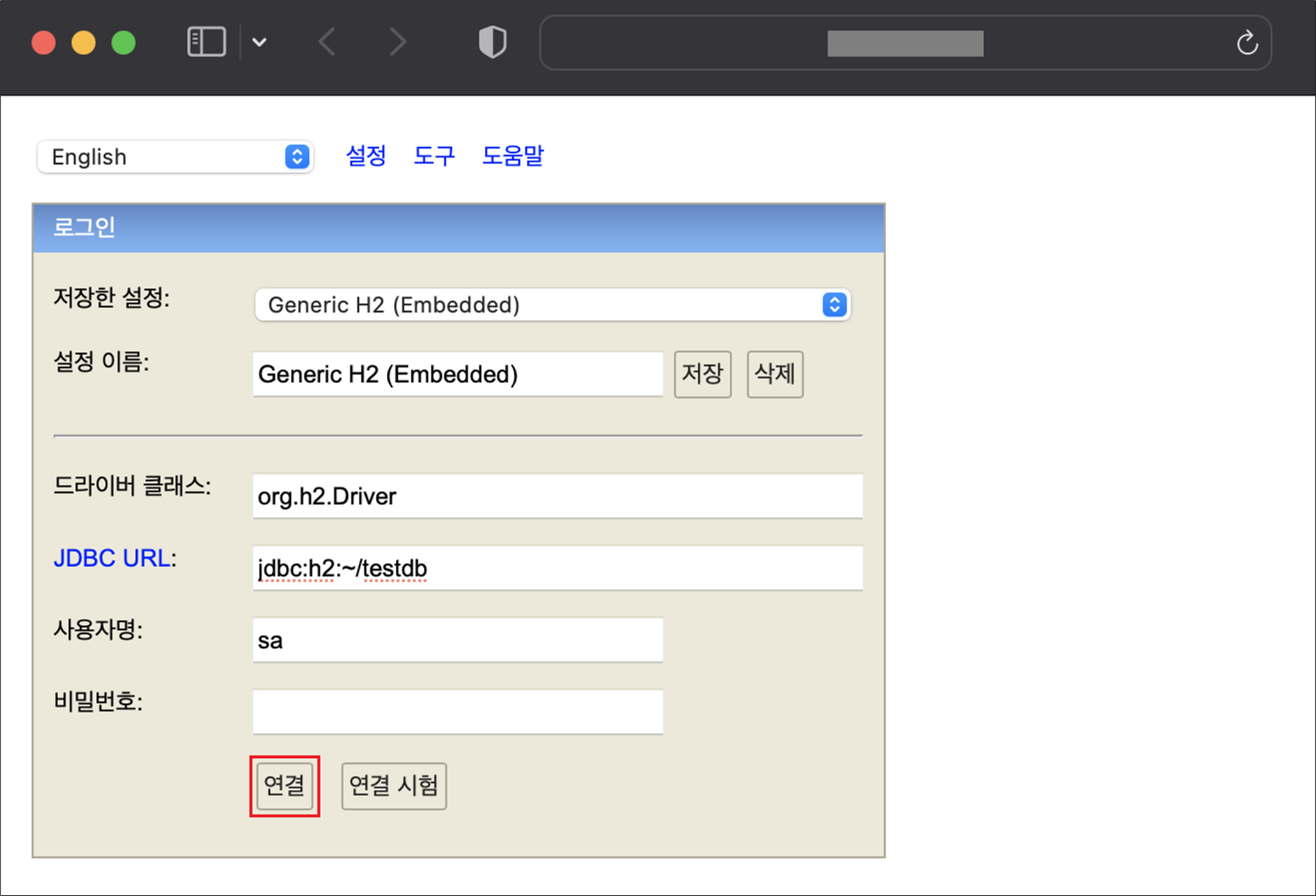Click the browser forward arrow
The width and height of the screenshot is (1316, 896).
pyautogui.click(x=398, y=42)
